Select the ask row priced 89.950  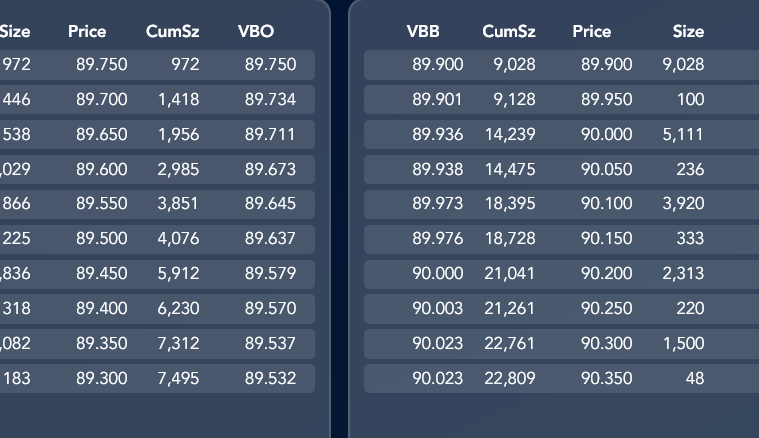pos(562,99)
